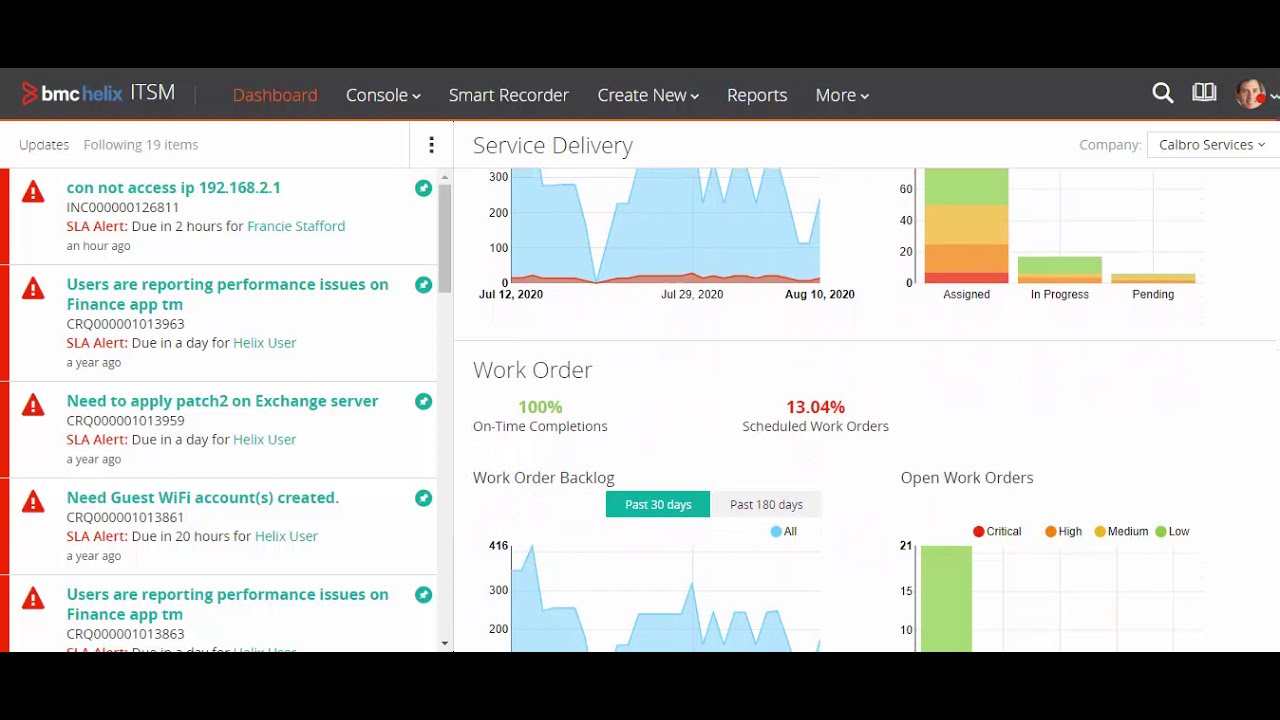Viewport: 1280px width, 720px height.
Task: Click the Pending bar in status chart
Action: 1153,278
